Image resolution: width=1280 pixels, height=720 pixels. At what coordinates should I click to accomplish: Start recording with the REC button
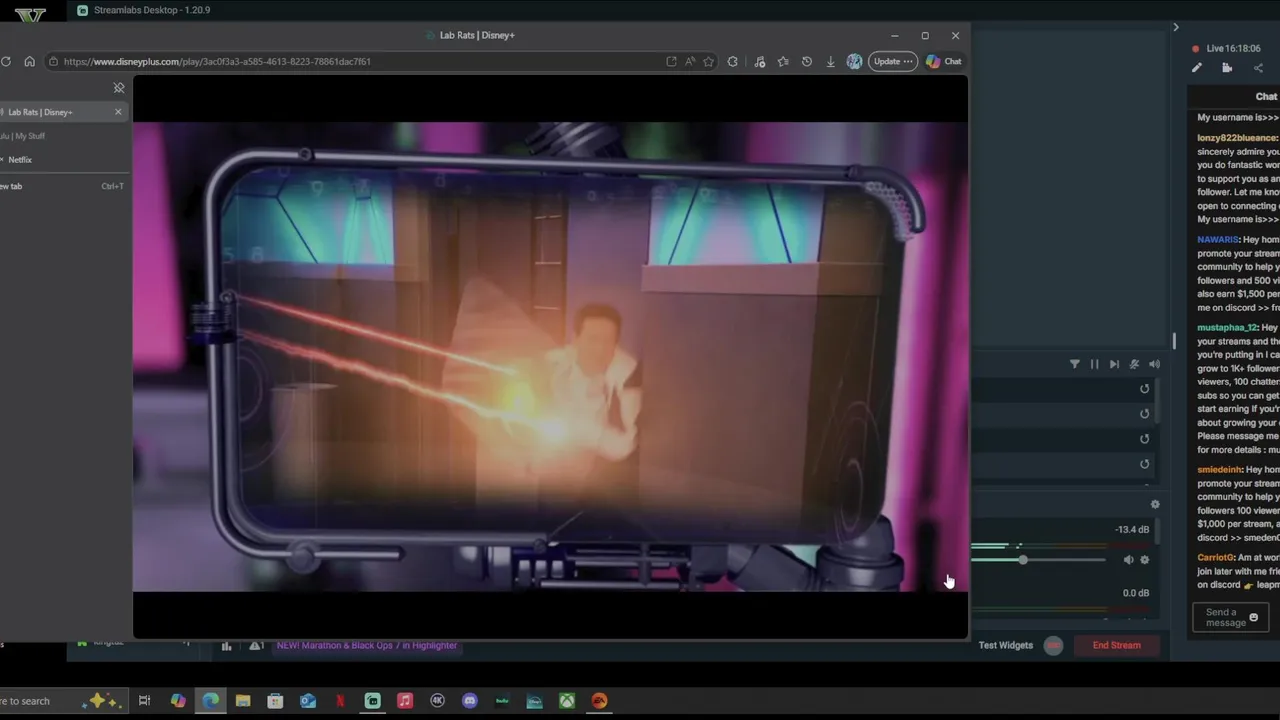pos(1053,645)
